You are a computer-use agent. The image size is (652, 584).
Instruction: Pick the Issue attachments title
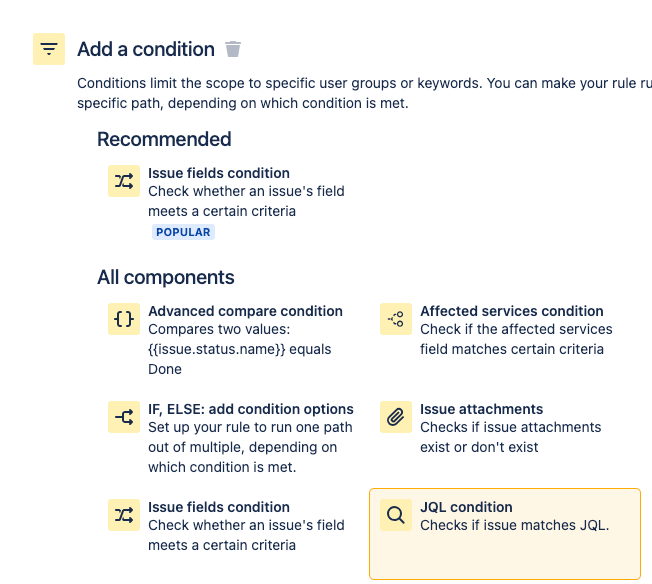pos(482,409)
